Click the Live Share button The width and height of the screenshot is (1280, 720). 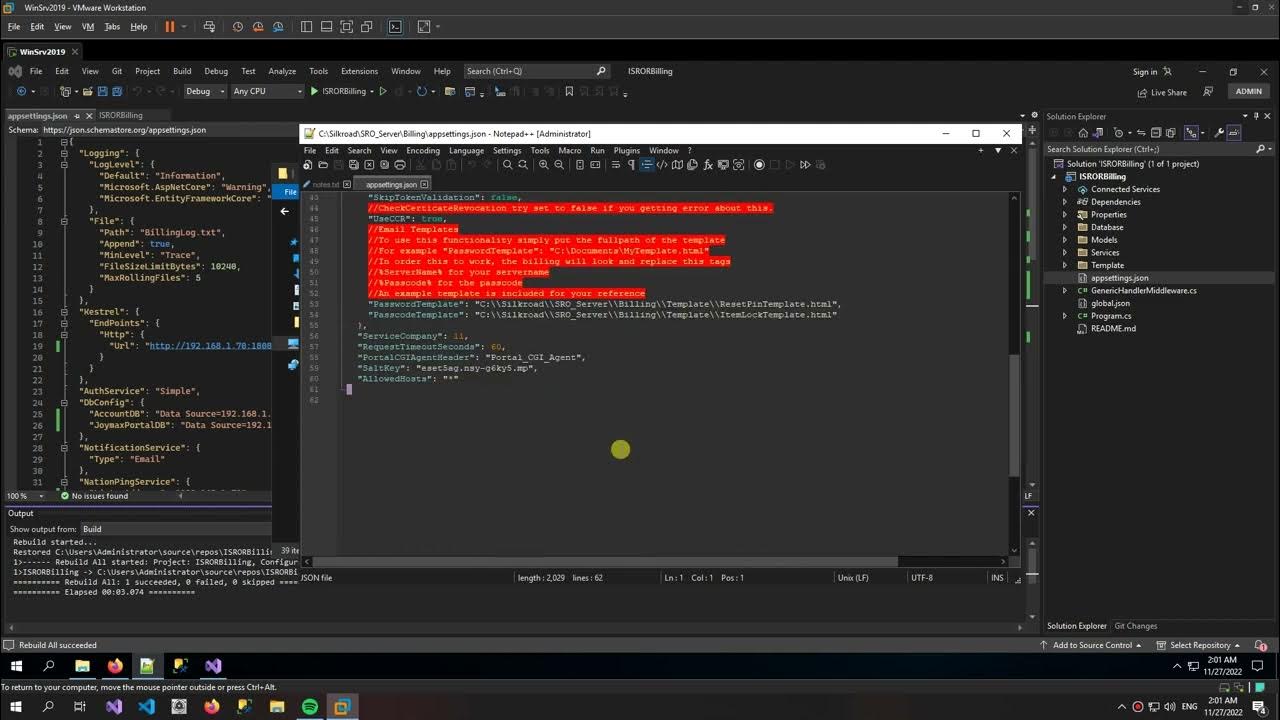[x=1161, y=92]
